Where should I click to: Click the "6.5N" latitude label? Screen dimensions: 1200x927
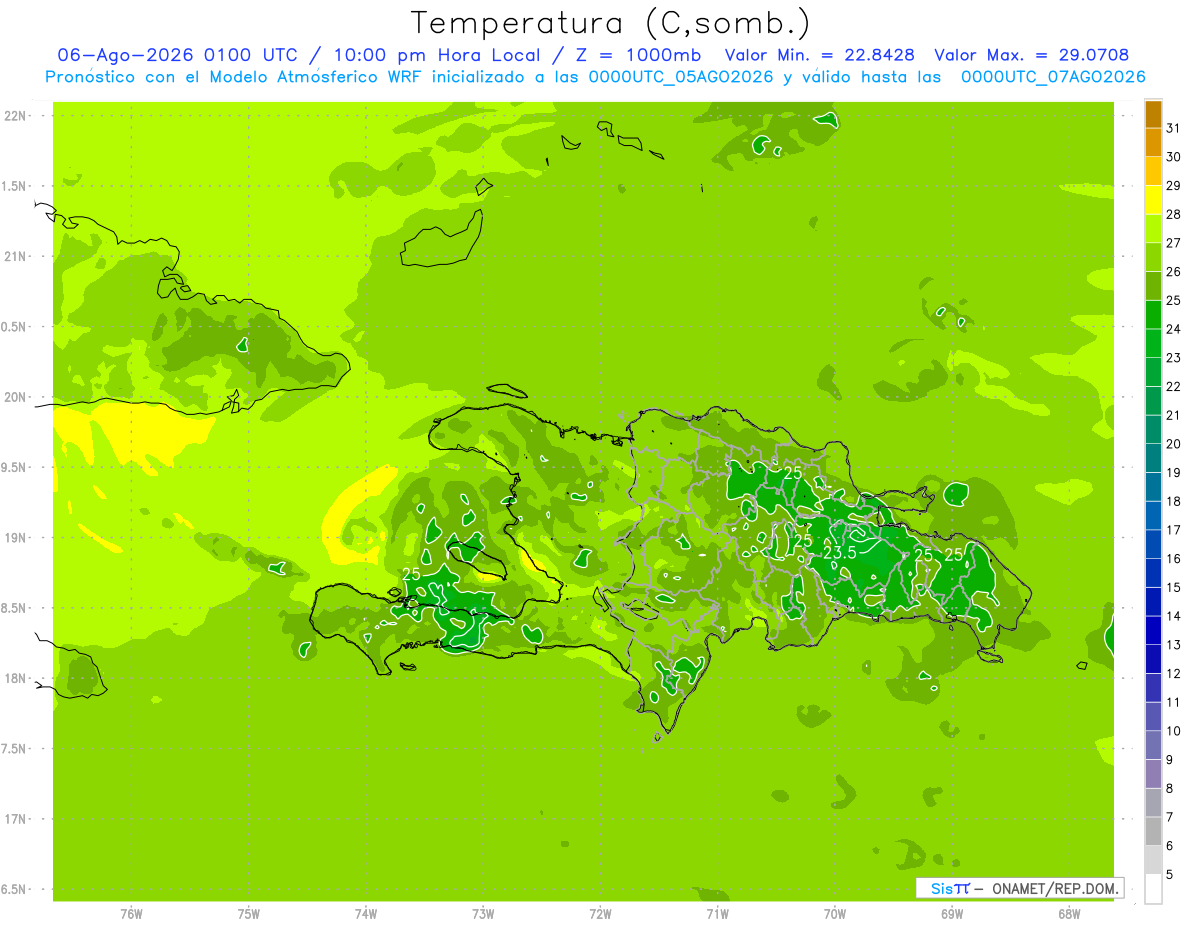click(x=15, y=889)
